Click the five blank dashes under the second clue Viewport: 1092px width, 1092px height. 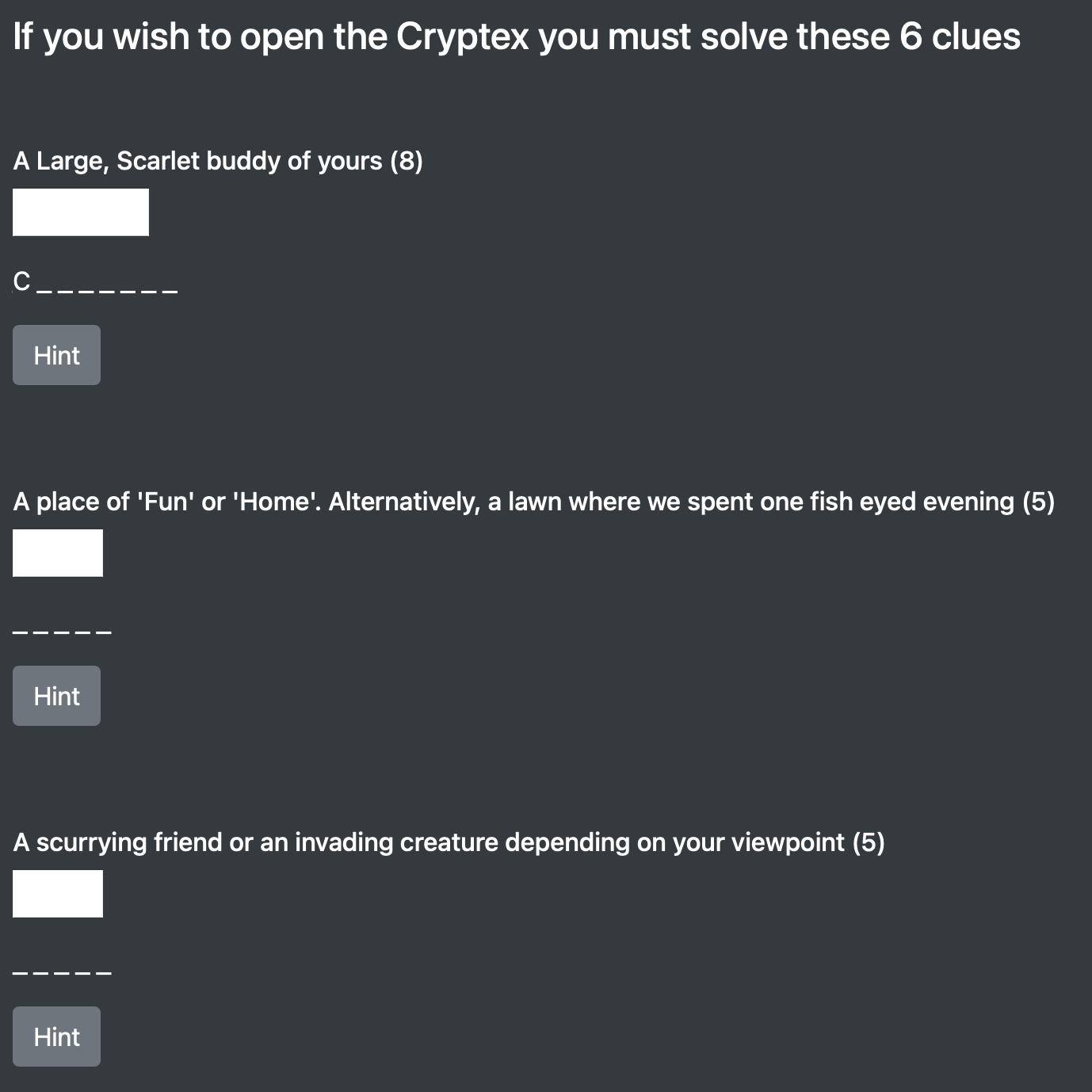(x=62, y=632)
